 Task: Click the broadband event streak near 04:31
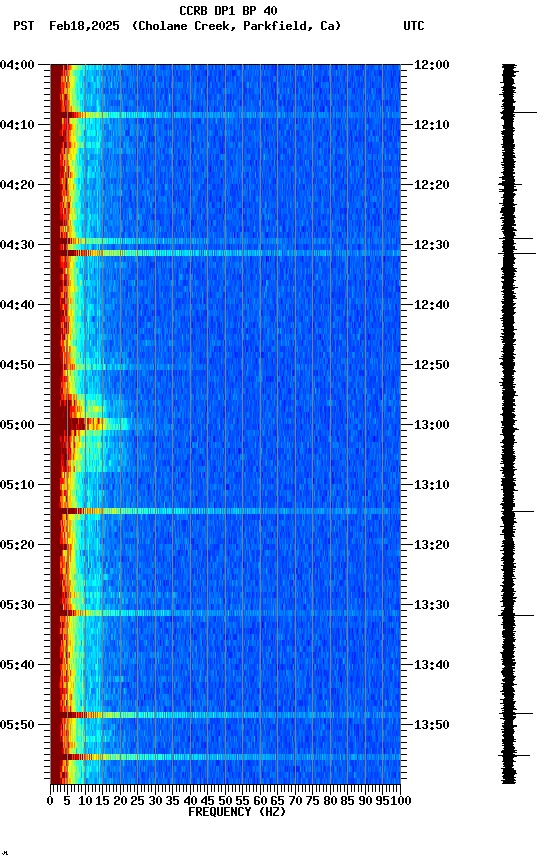pyautogui.click(x=225, y=253)
